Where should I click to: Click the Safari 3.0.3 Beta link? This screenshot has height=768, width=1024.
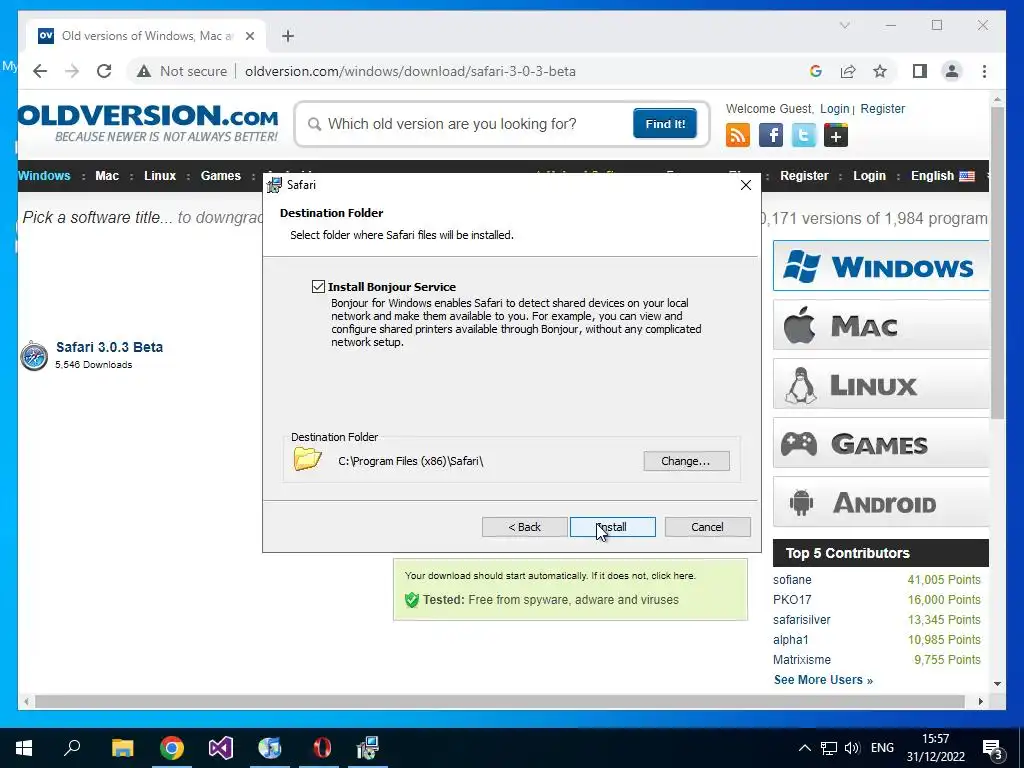pyautogui.click(x=109, y=347)
